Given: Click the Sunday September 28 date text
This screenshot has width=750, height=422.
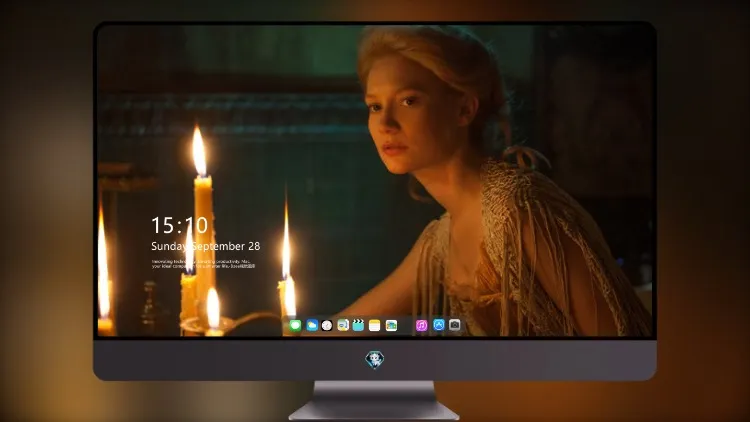Looking at the screenshot, I should click(x=206, y=246).
